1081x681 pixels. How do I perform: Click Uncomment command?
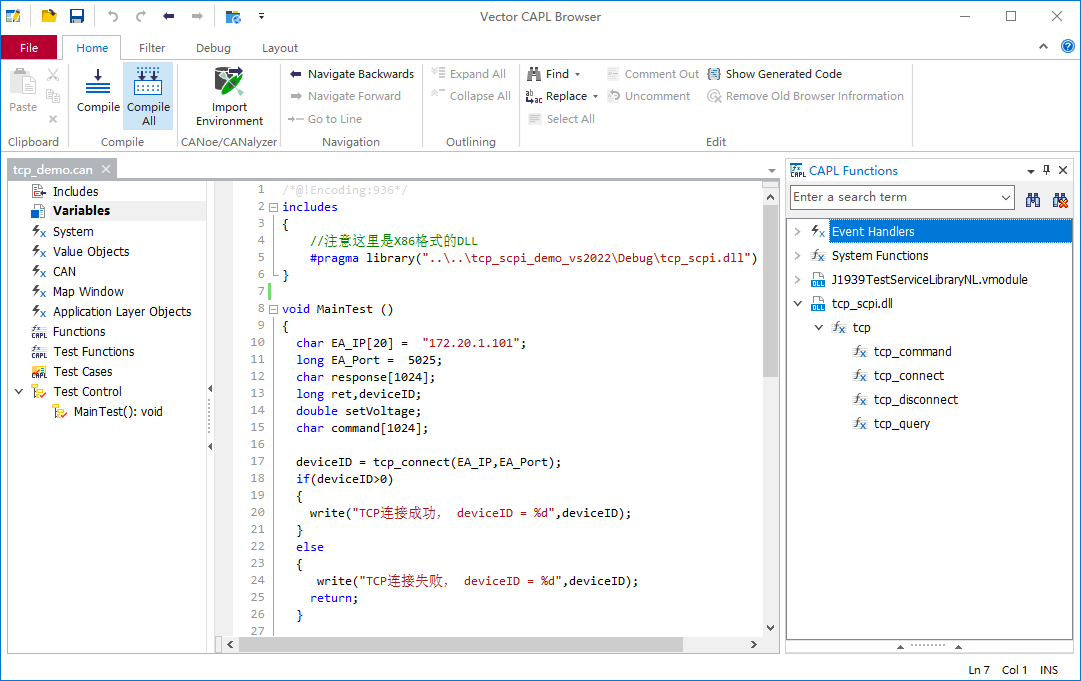[x=649, y=96]
